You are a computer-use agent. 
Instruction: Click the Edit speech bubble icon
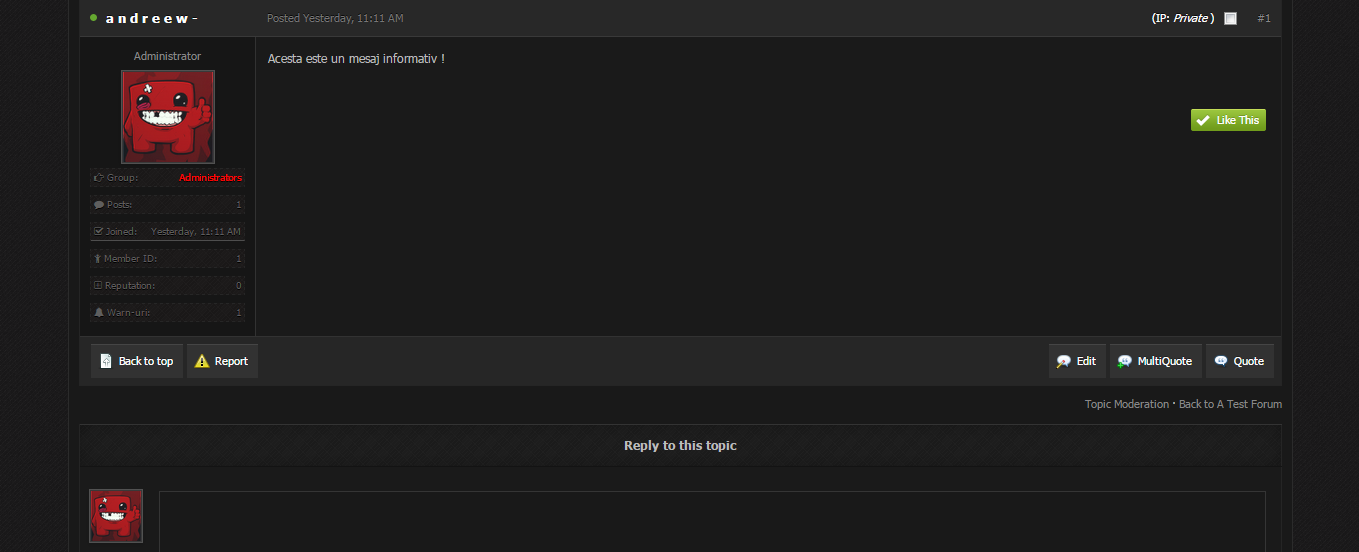tap(1064, 361)
